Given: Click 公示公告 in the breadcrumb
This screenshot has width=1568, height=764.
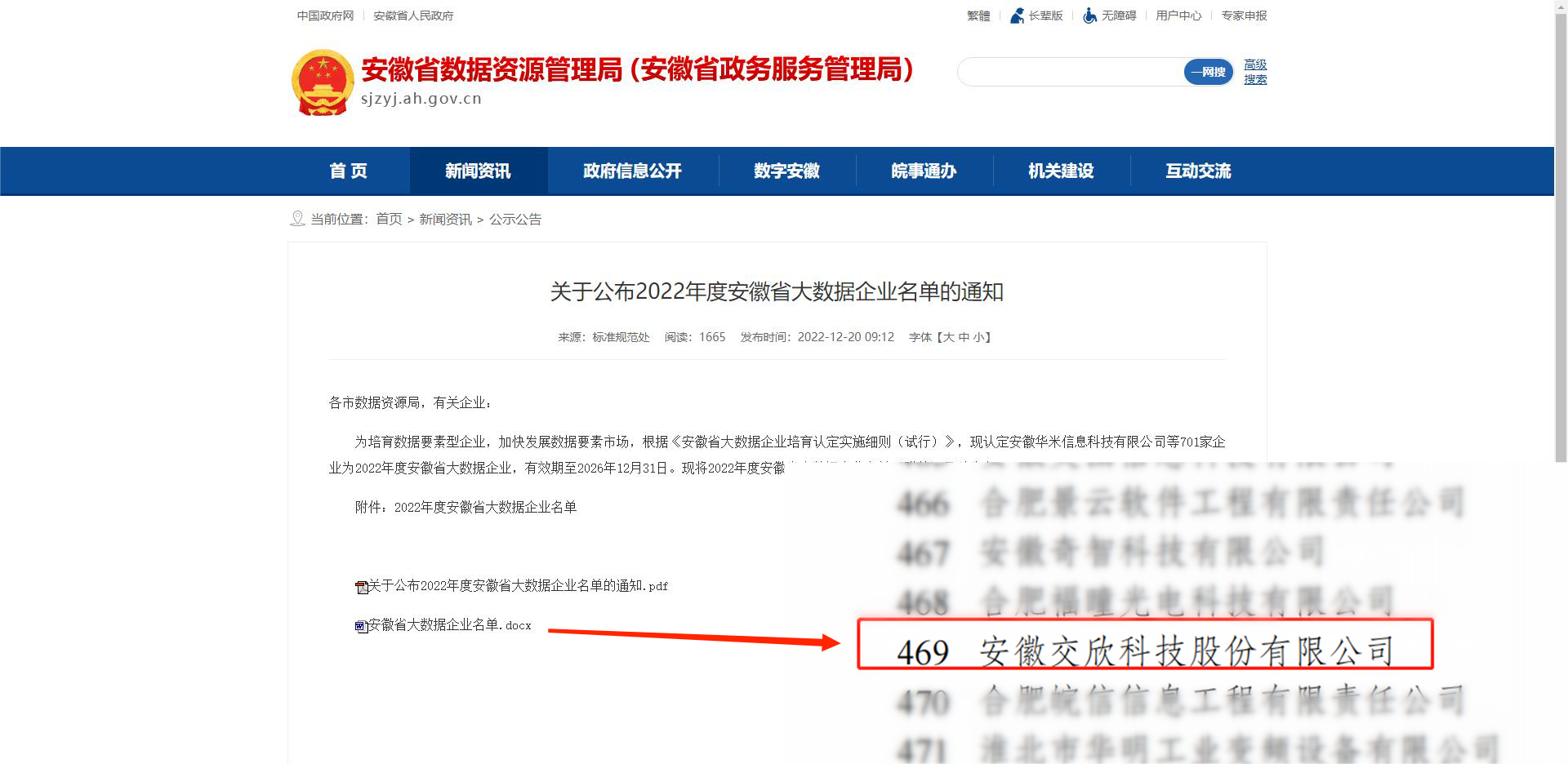Looking at the screenshot, I should tap(515, 219).
